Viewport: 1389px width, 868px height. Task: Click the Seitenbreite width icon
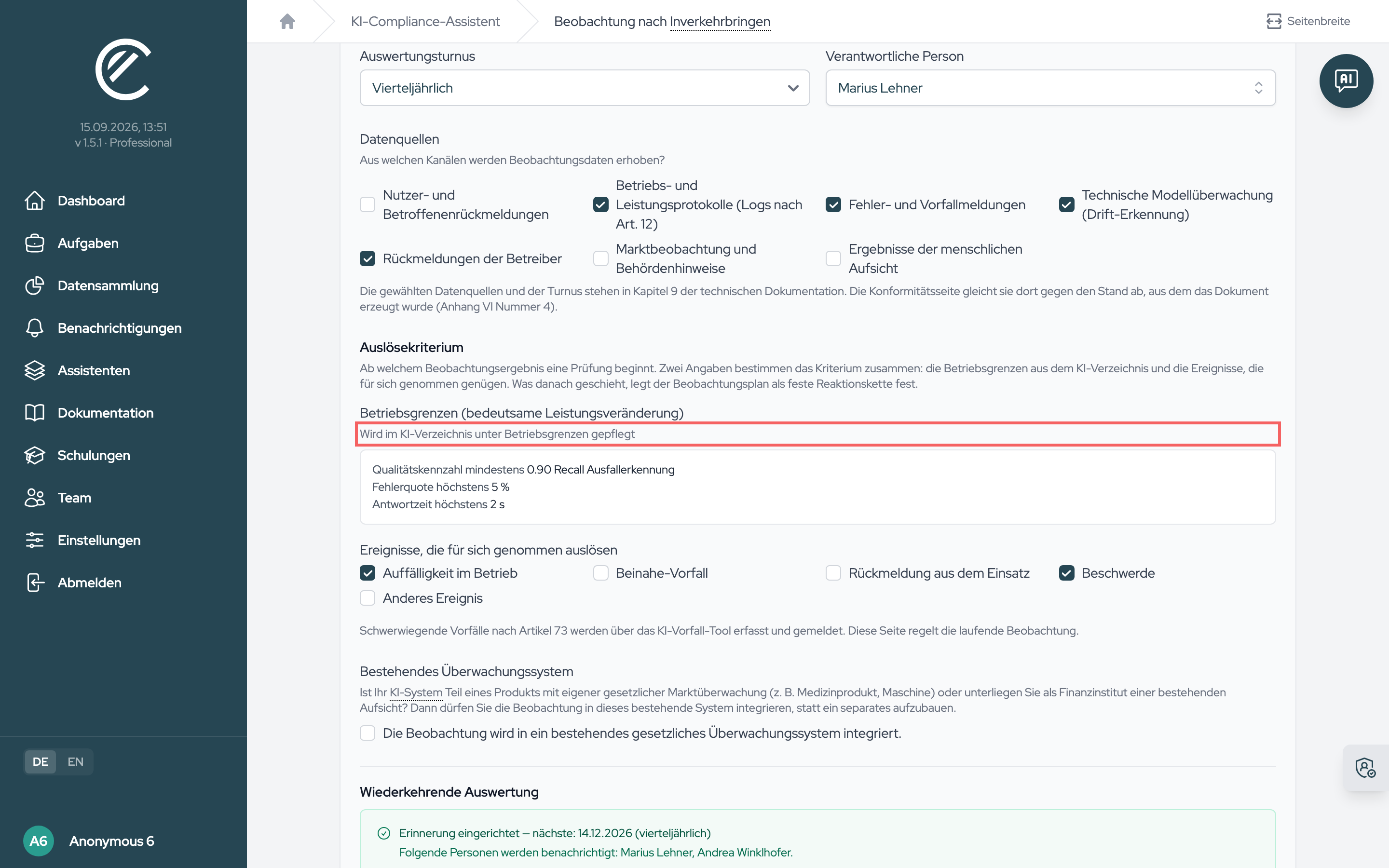(x=1274, y=21)
